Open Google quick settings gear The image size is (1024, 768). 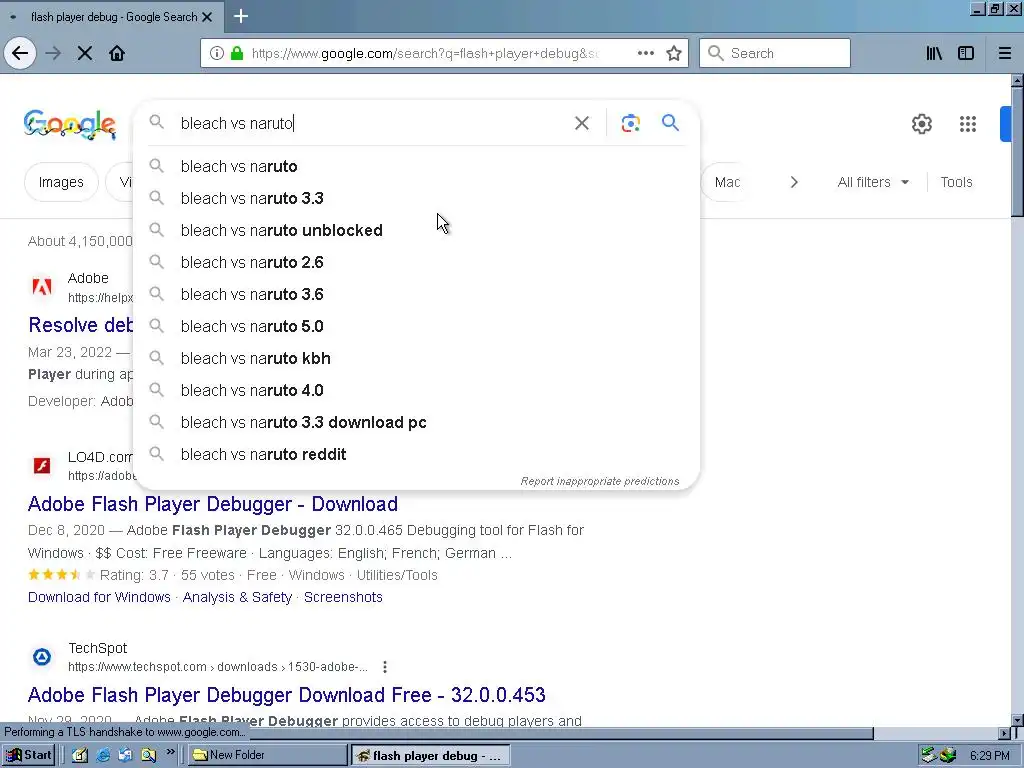921,123
